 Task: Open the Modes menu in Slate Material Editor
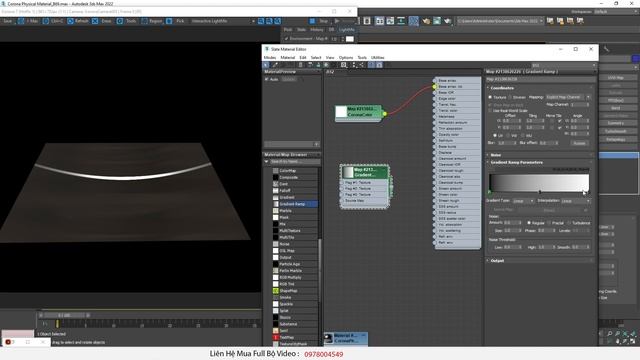click(x=270, y=58)
